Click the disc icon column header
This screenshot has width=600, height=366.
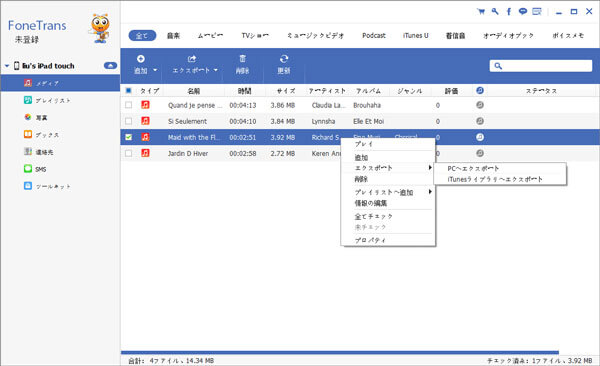[480, 90]
